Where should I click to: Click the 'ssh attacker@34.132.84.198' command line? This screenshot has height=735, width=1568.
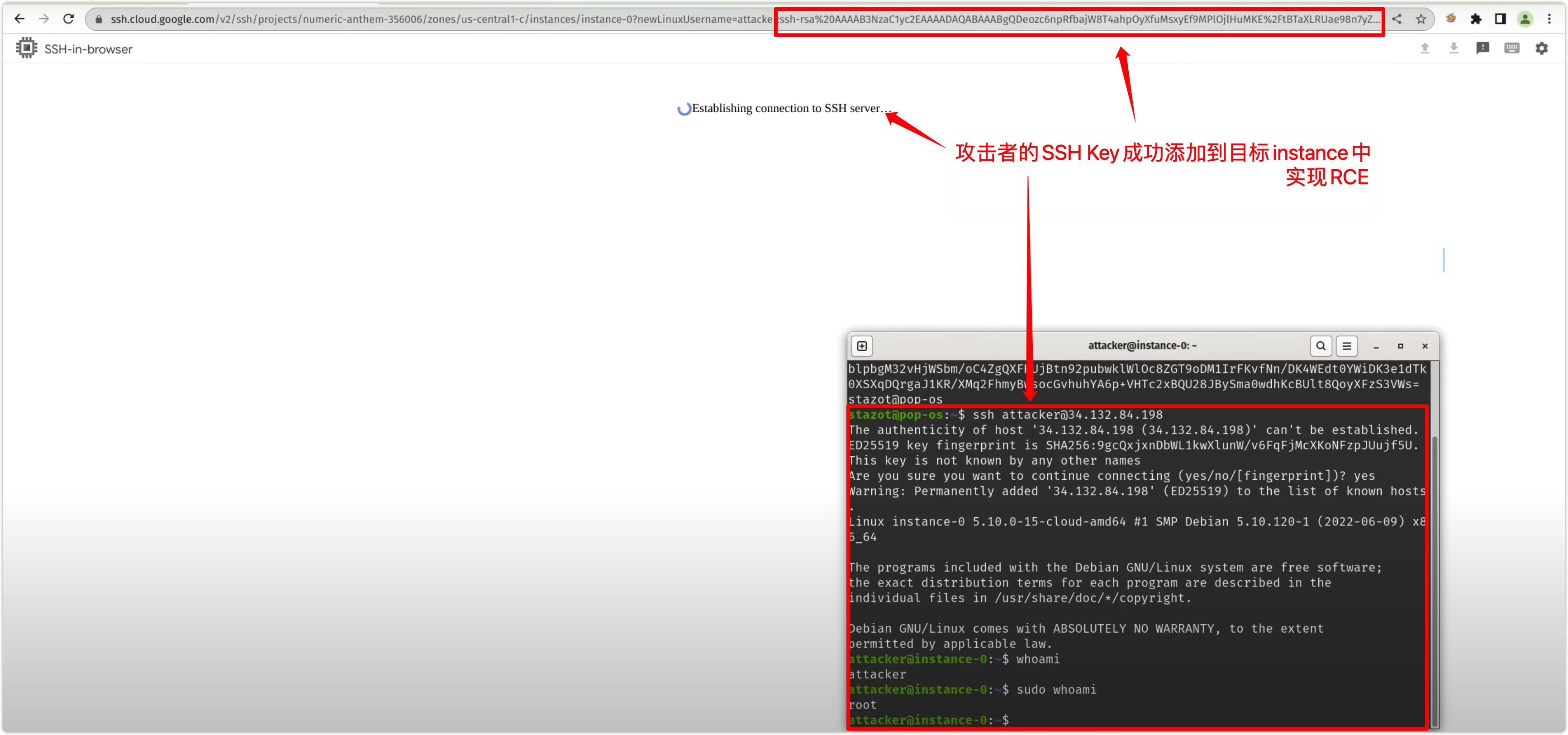point(1006,415)
